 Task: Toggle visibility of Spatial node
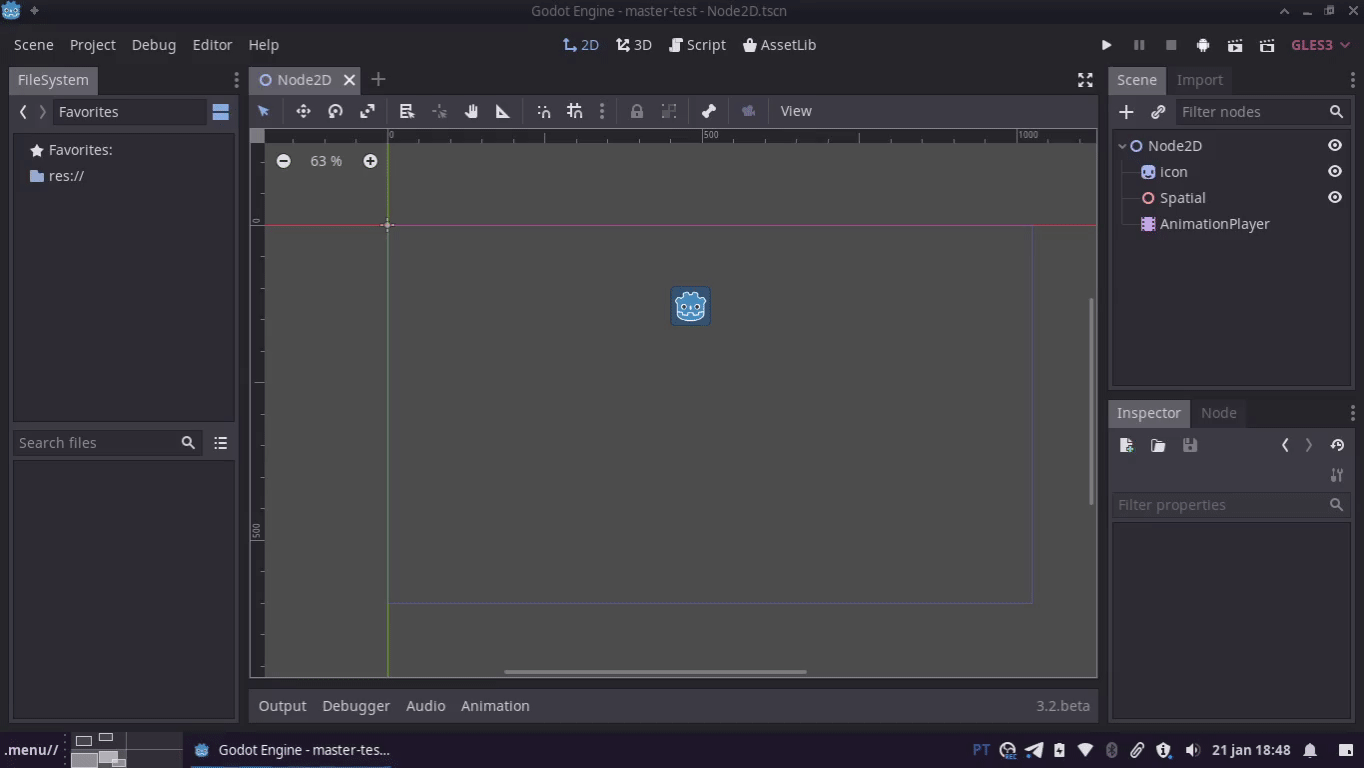pyautogui.click(x=1335, y=198)
